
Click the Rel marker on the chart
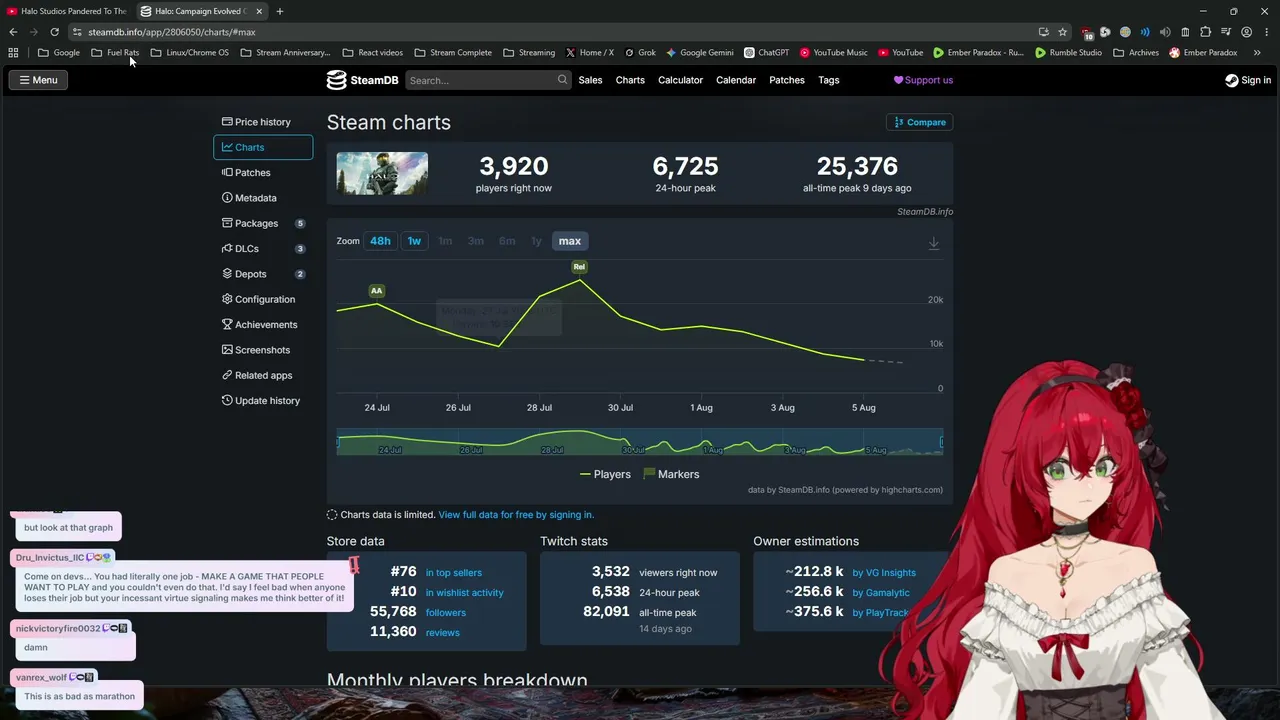point(579,267)
